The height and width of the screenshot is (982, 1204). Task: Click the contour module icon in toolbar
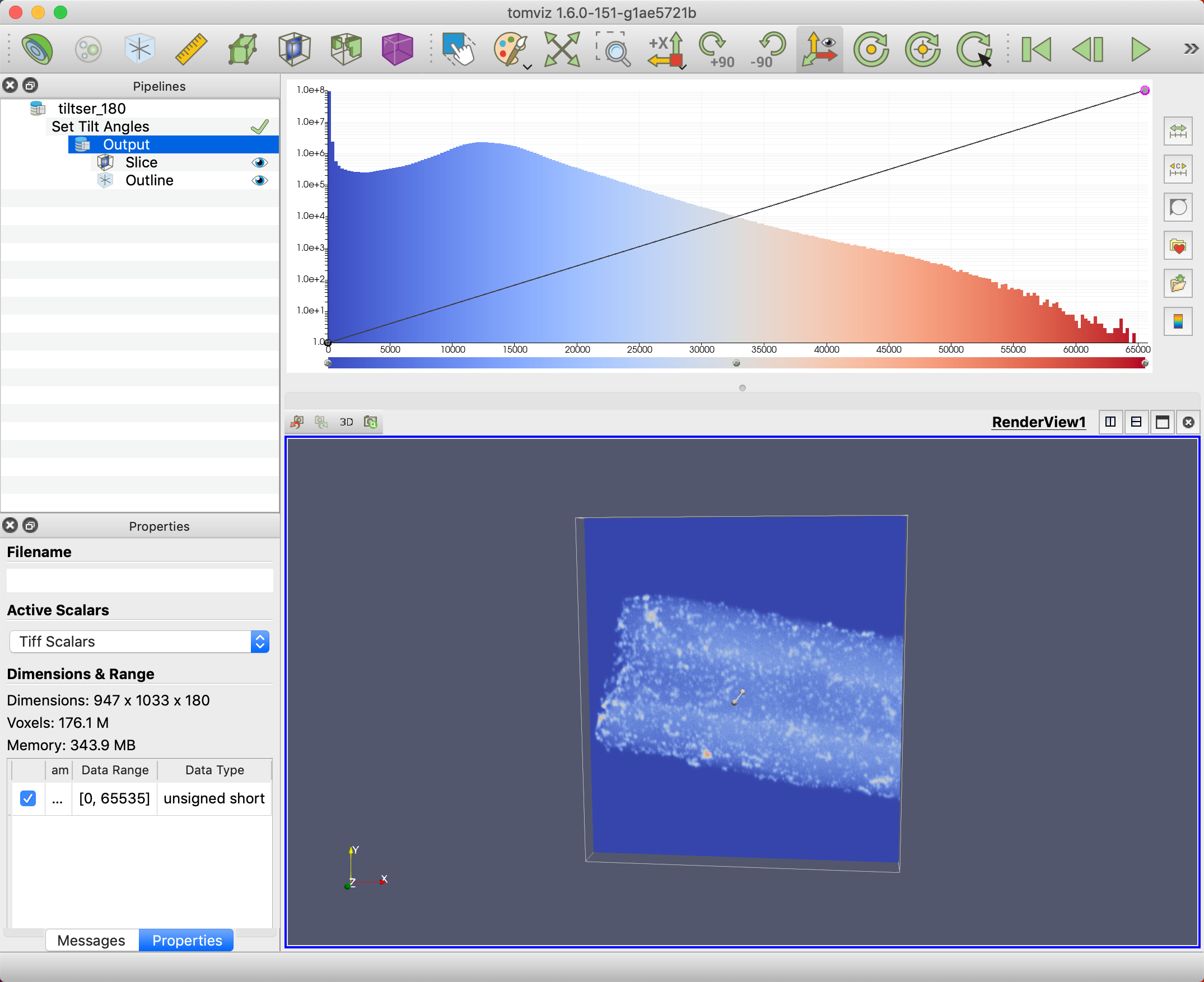point(38,49)
